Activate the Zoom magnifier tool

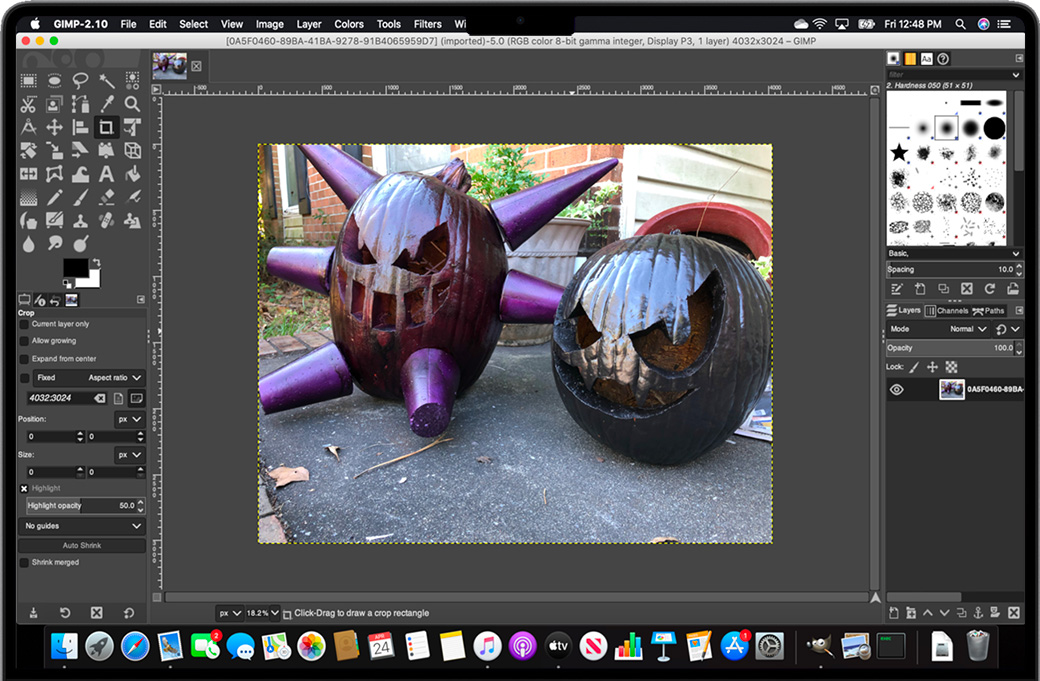pos(132,104)
